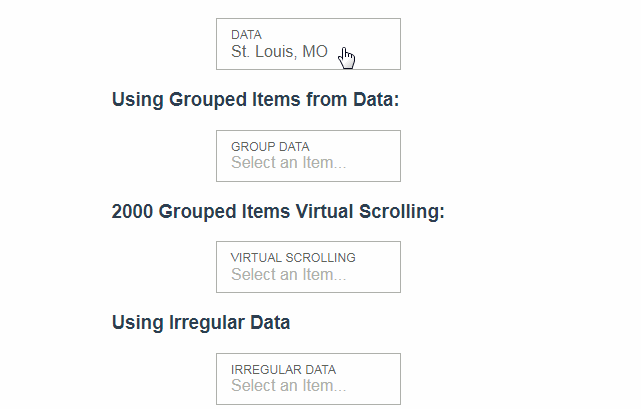Click 'Select an Item...' placeholder under Group Data
Viewport: 641px width, 409px height.
point(288,163)
